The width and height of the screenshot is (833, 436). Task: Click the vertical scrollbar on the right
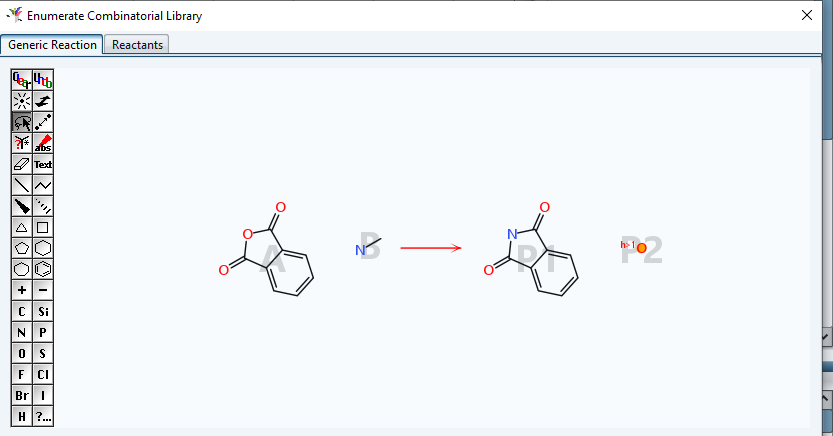pyautogui.click(x=826, y=200)
